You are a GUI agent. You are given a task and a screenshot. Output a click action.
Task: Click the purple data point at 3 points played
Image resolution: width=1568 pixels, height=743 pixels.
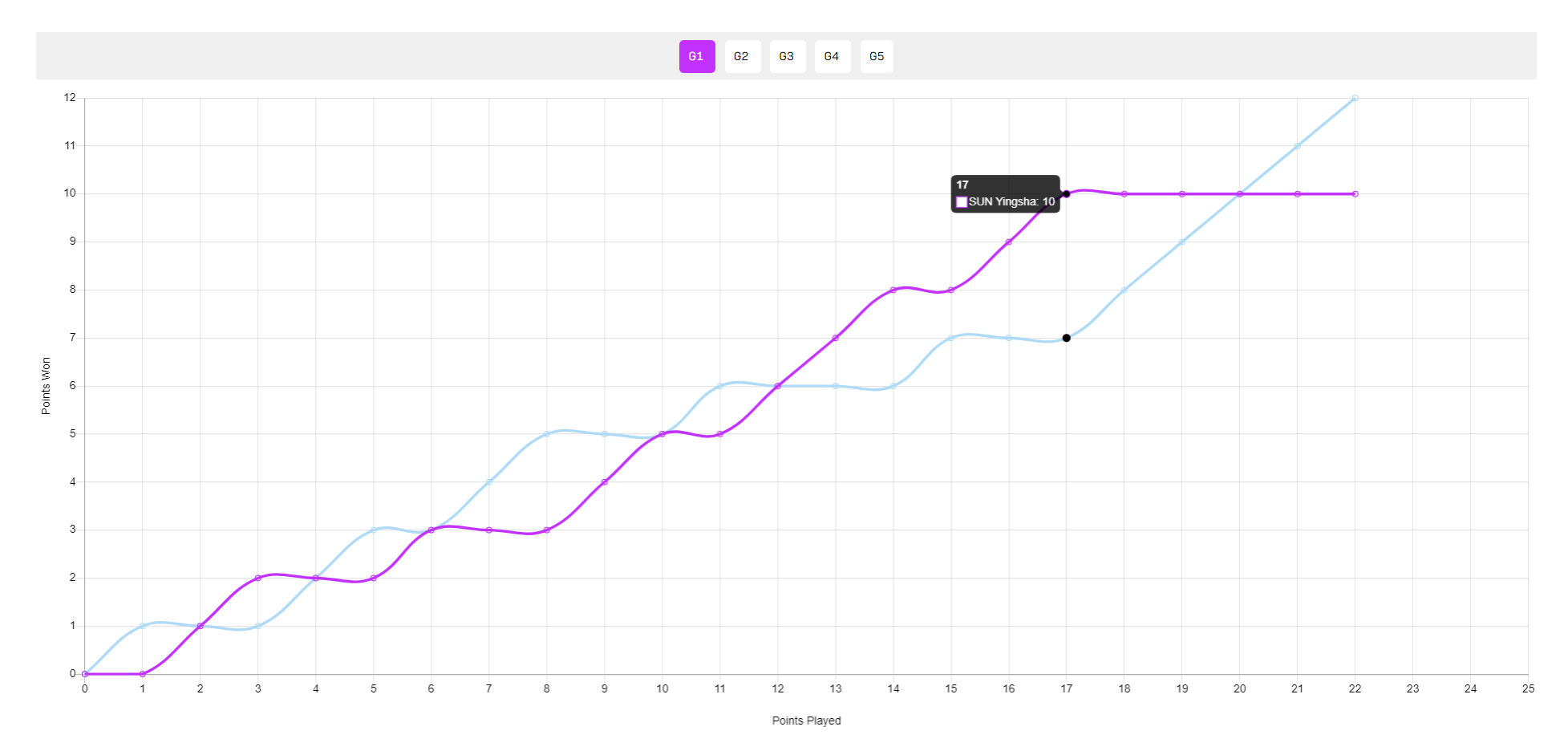pos(257,578)
